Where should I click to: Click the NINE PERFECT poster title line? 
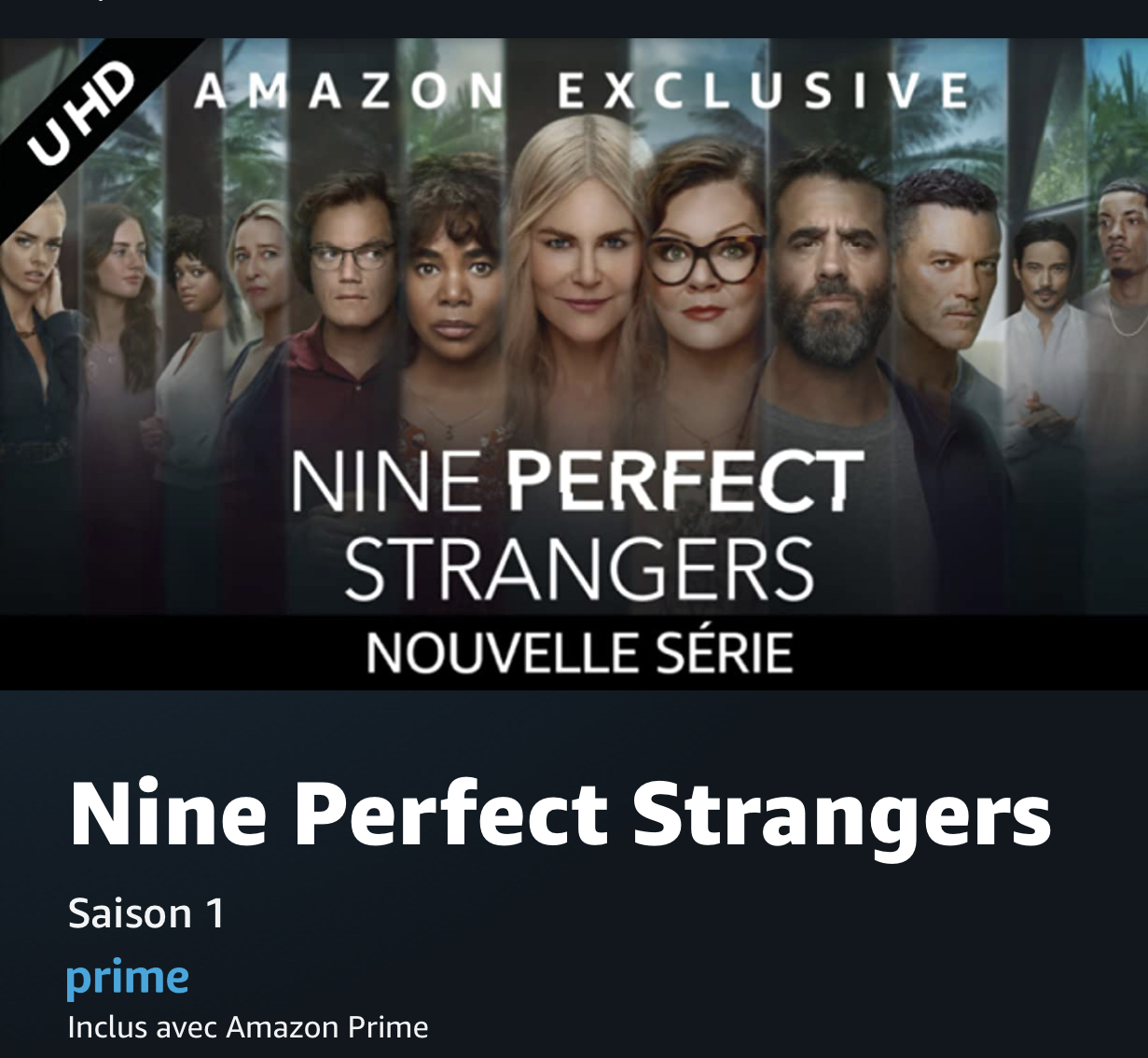577,481
